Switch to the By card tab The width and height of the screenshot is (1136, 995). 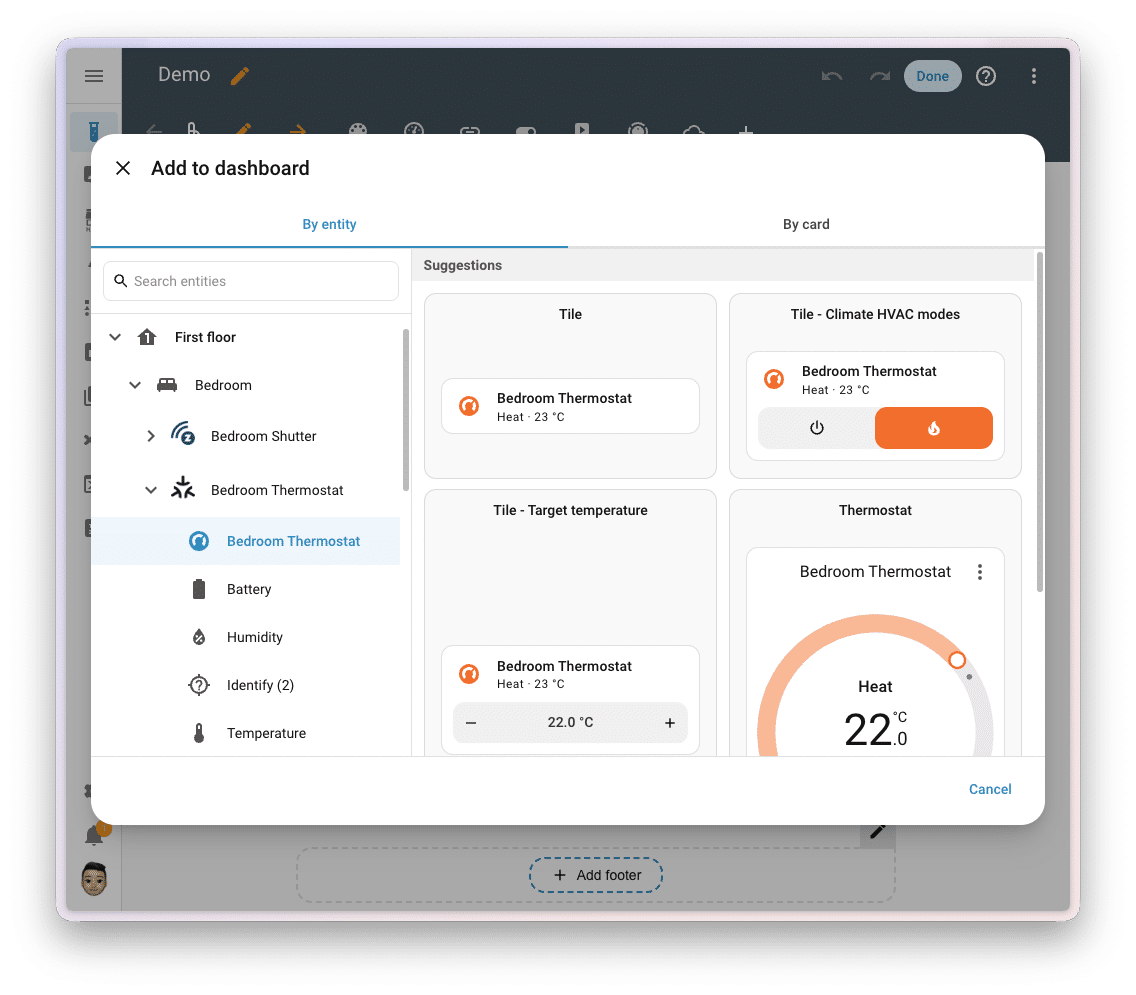(806, 225)
